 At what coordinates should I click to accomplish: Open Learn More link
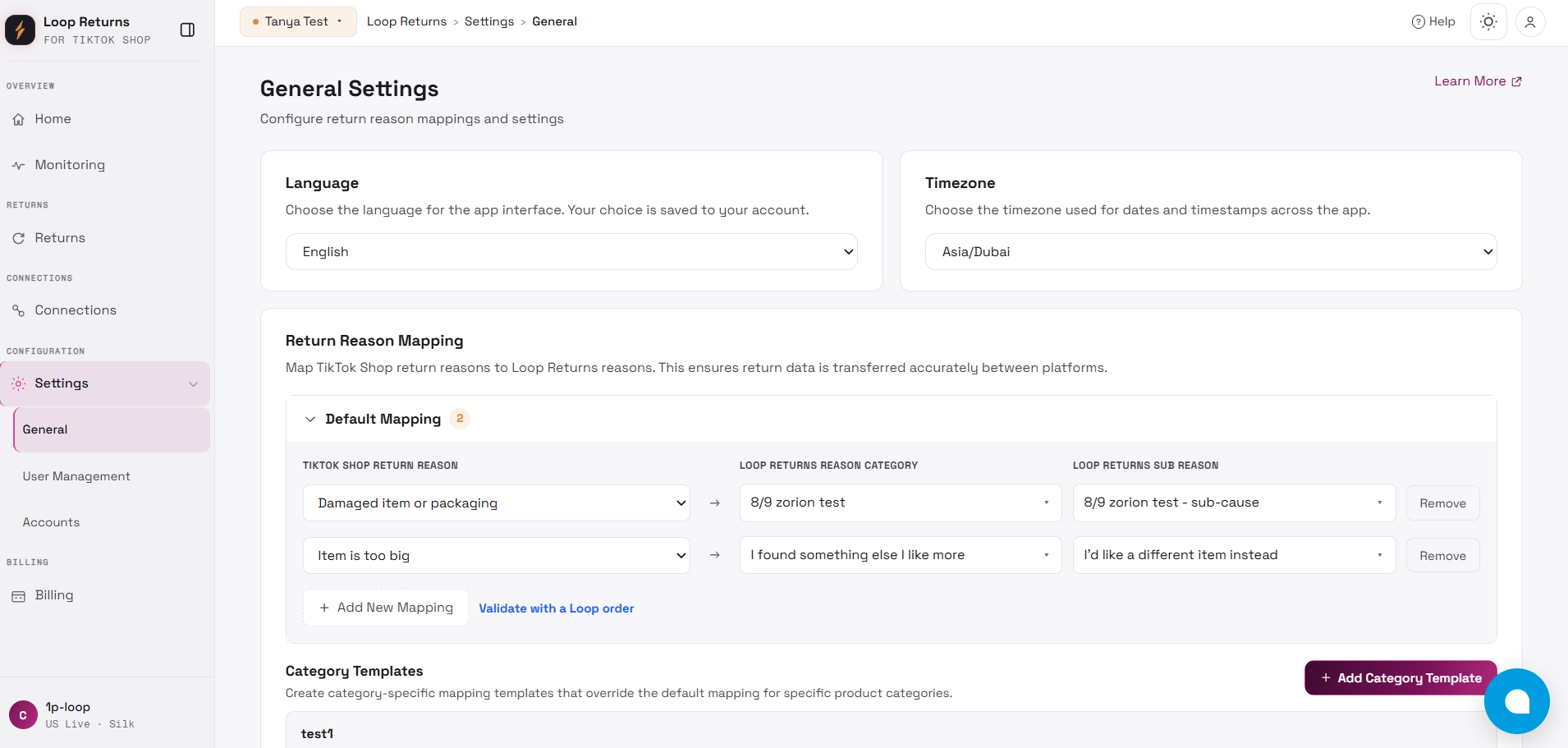click(1478, 81)
